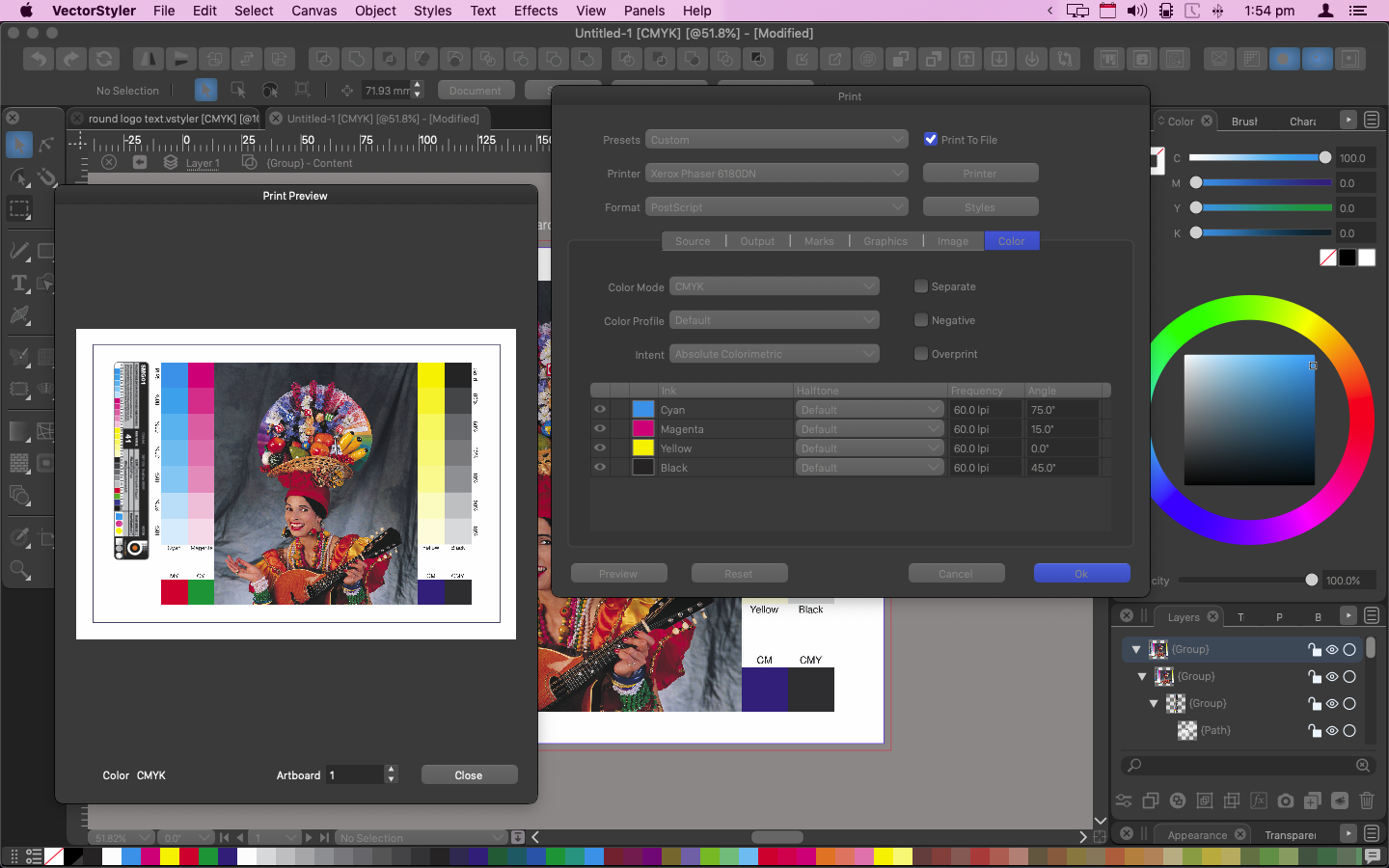Open the Color Mode CMYK dropdown
The height and width of the screenshot is (868, 1389).
pos(775,286)
